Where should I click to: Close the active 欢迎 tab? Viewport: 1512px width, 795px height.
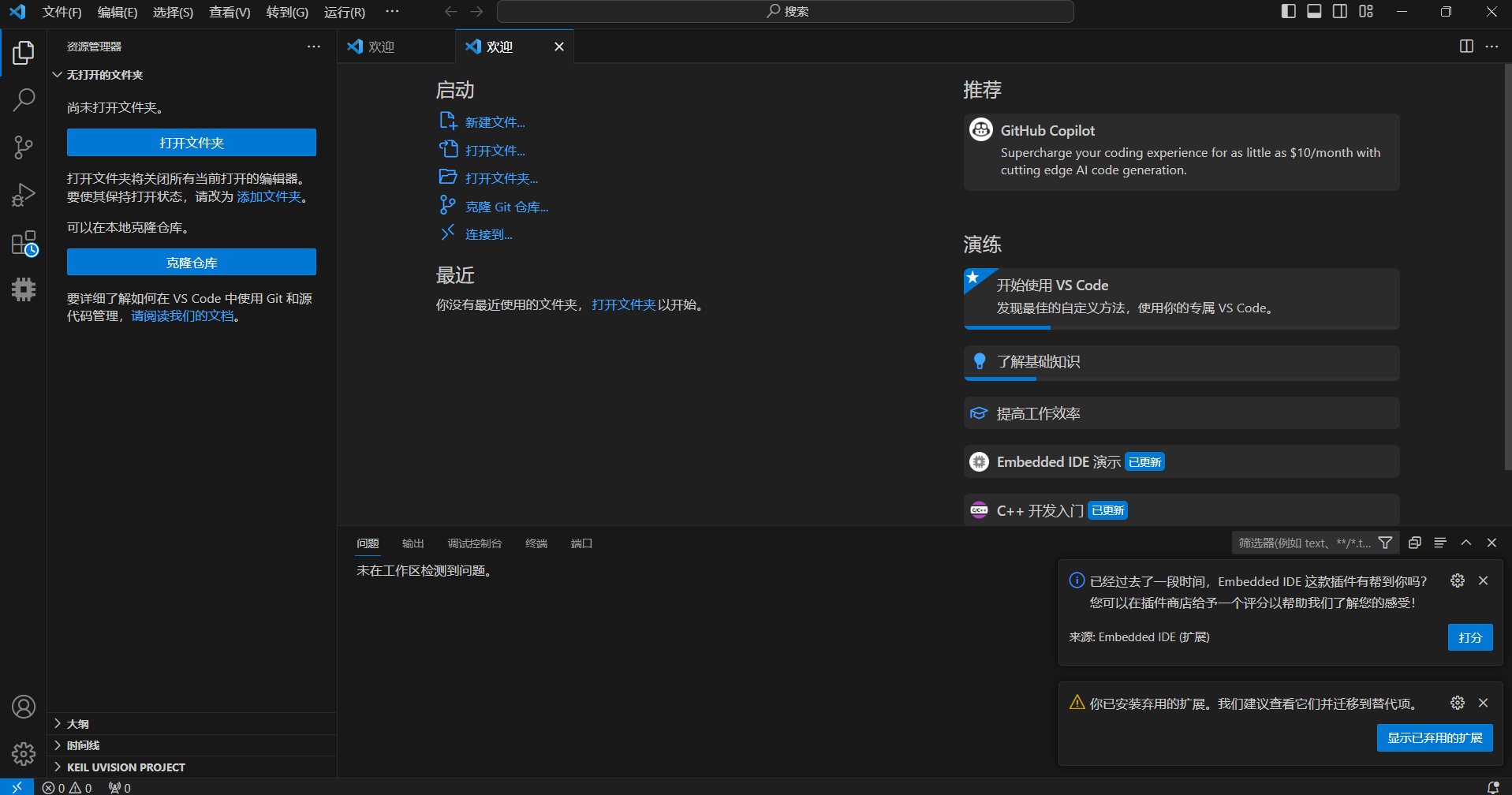[559, 47]
